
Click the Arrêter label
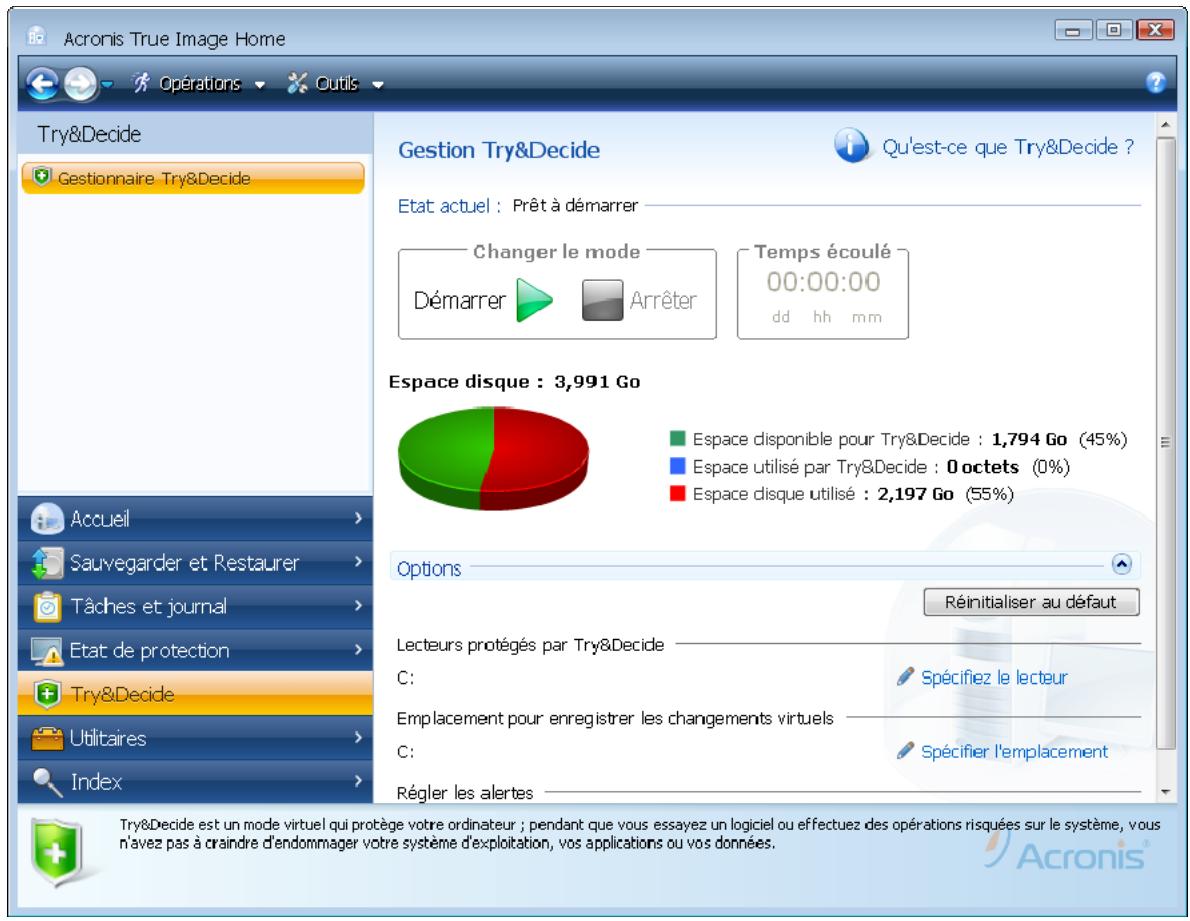(663, 300)
